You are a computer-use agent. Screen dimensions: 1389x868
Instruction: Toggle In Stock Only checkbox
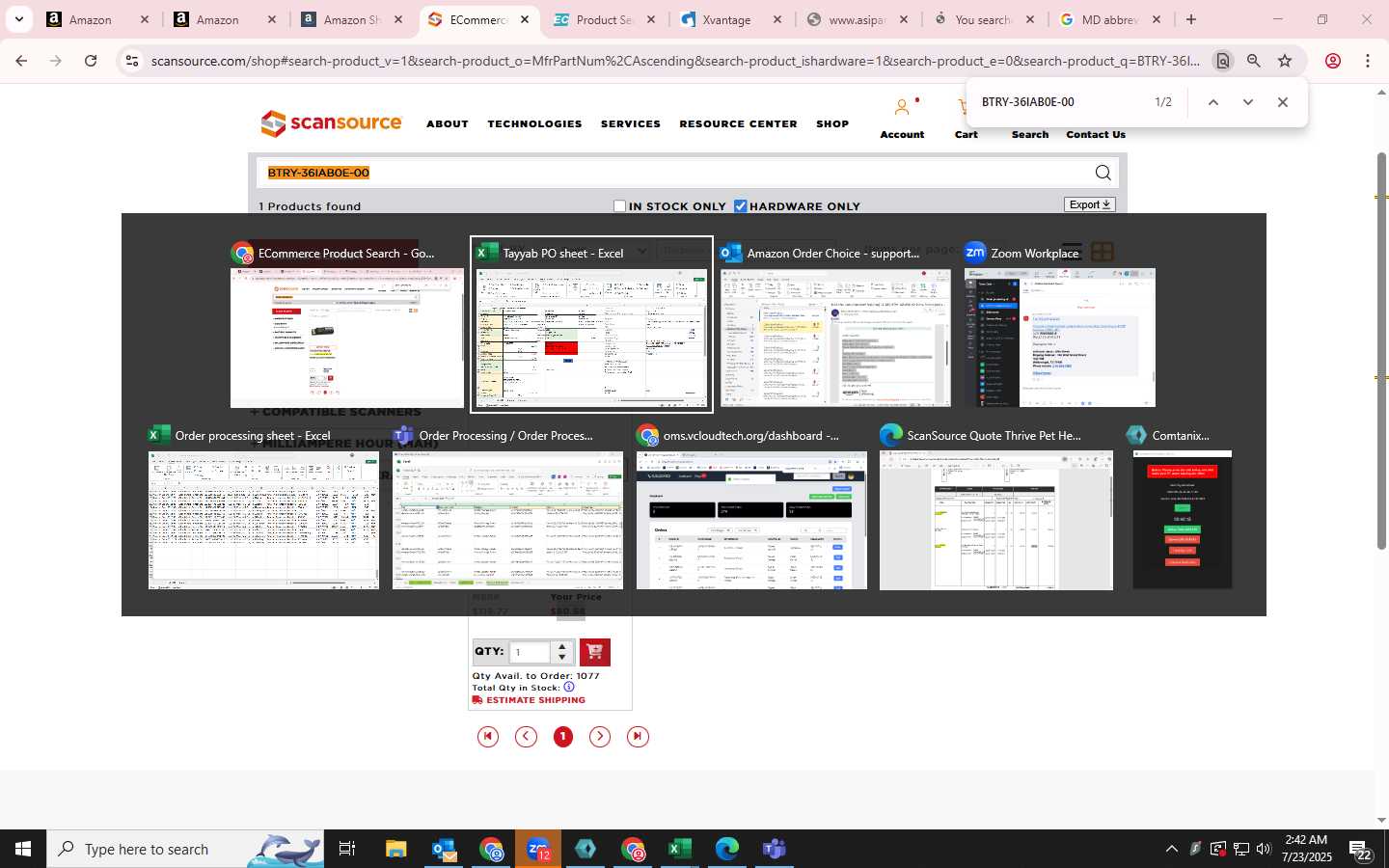tap(620, 205)
